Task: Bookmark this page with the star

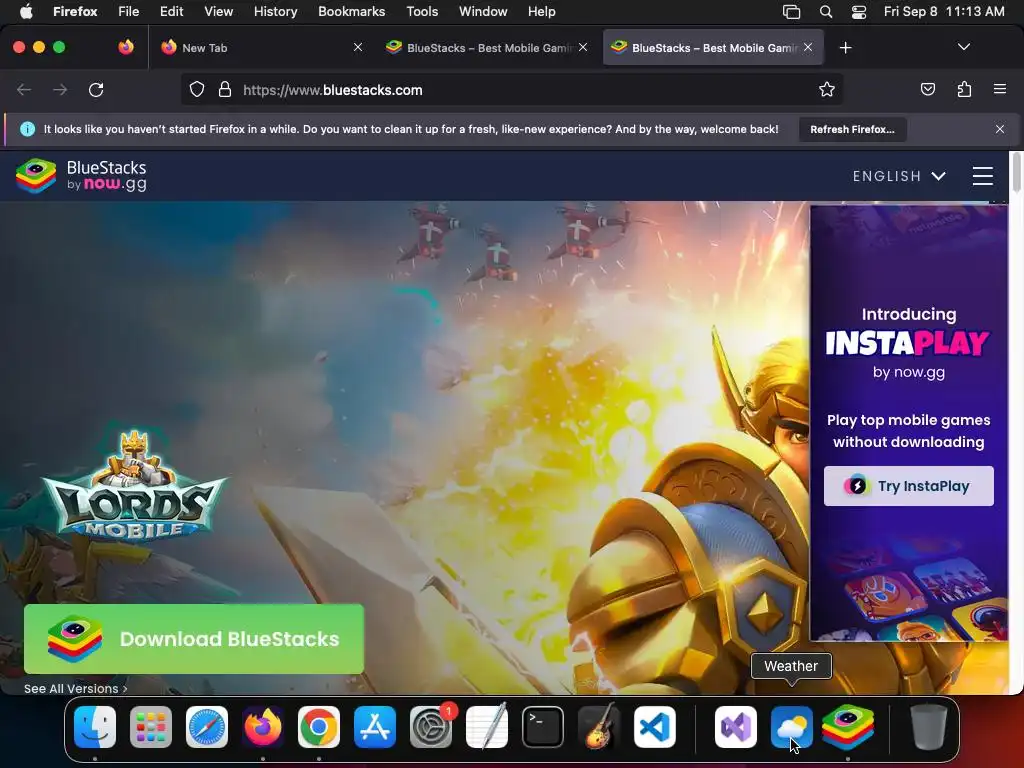Action: 827,89
